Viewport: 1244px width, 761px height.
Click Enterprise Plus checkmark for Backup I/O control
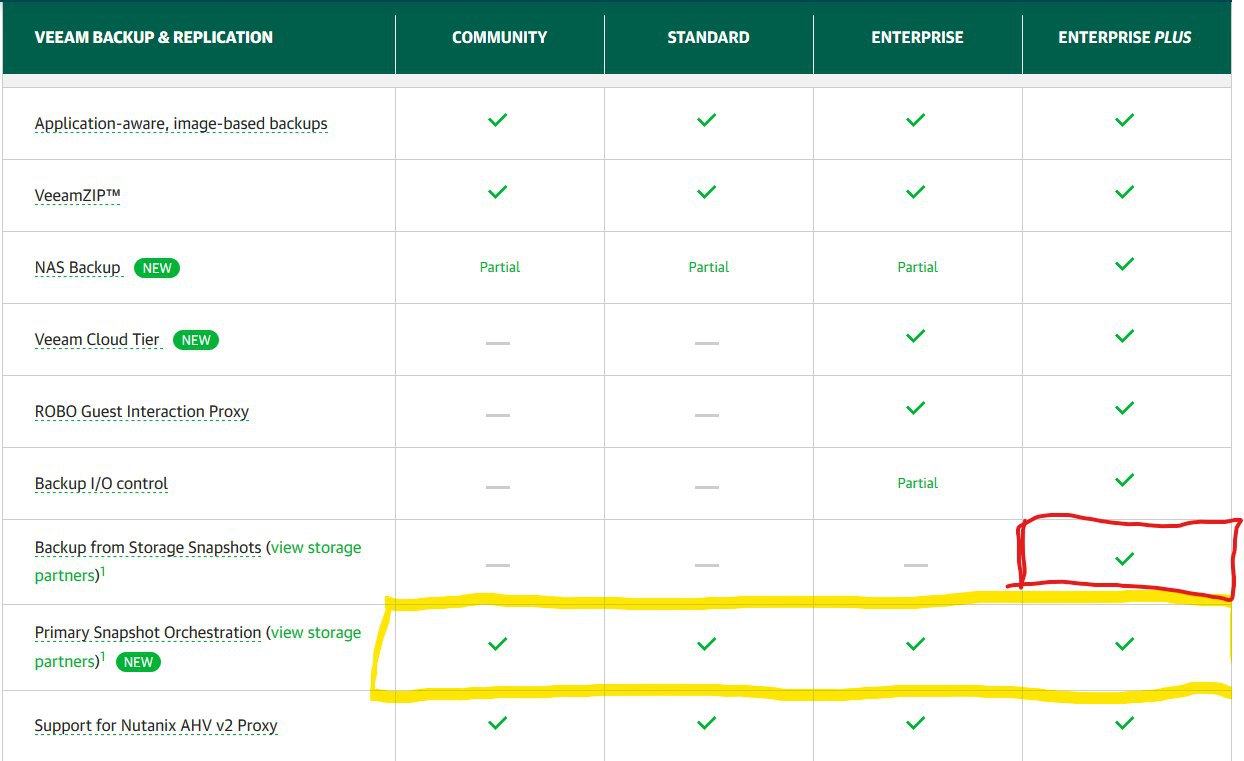[x=1125, y=480]
